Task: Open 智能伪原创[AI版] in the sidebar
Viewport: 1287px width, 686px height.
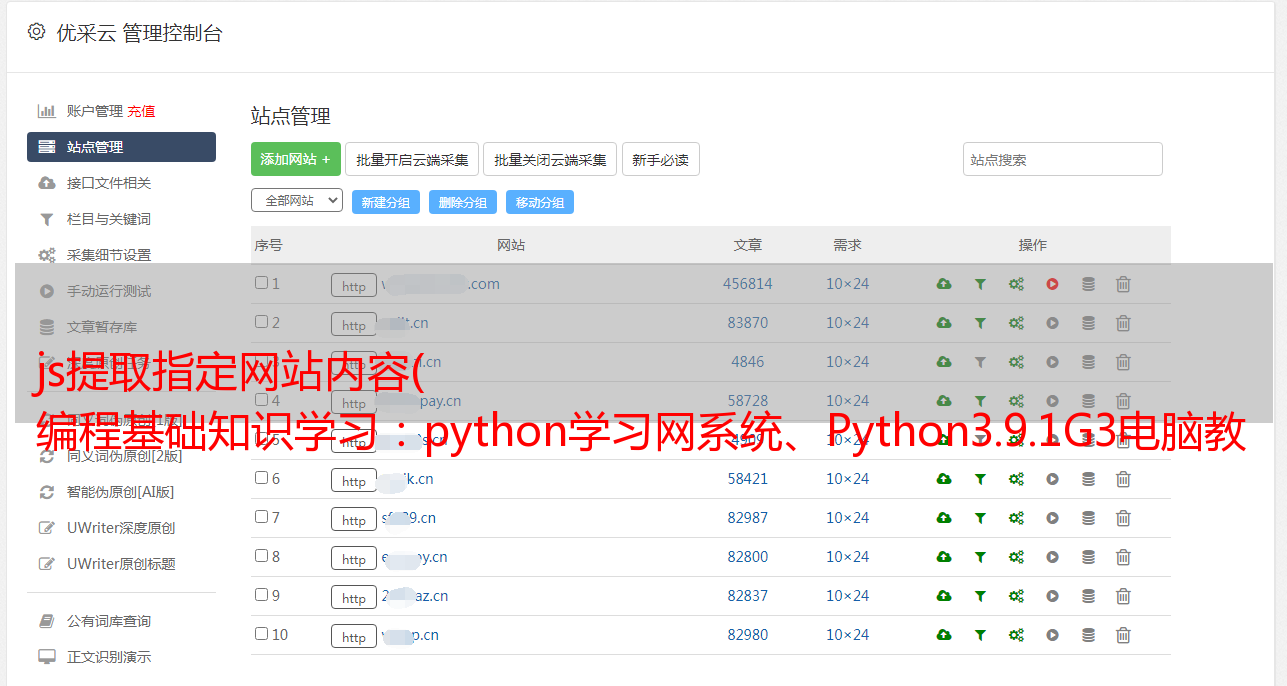Action: tap(121, 492)
